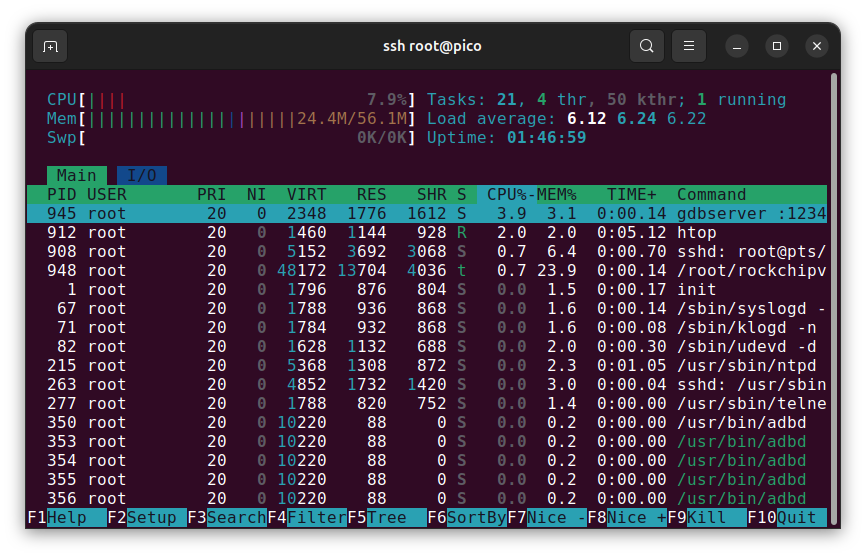Select the /usr/sbin/ntpd process row

pos(427,365)
